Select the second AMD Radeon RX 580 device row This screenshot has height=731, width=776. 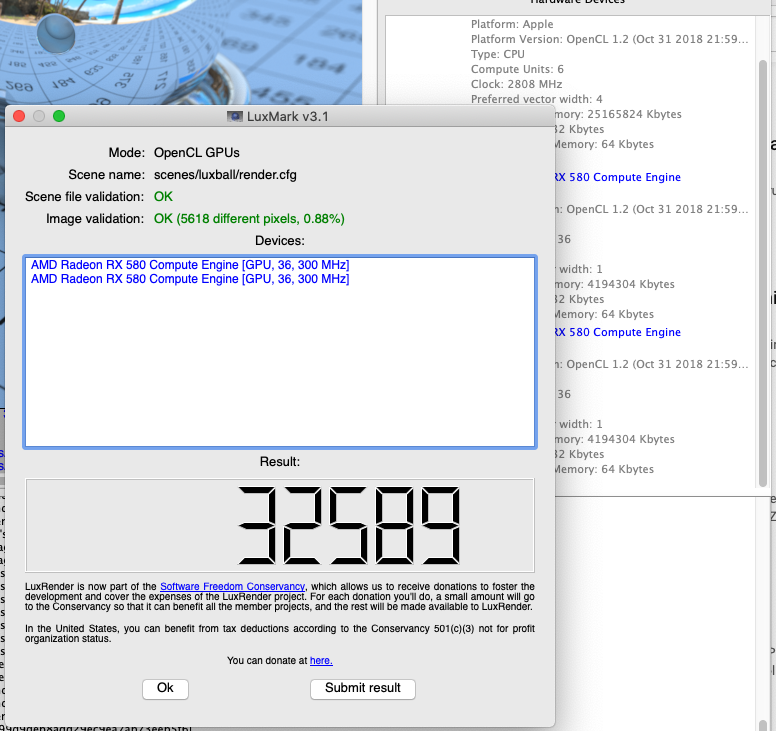(x=190, y=279)
